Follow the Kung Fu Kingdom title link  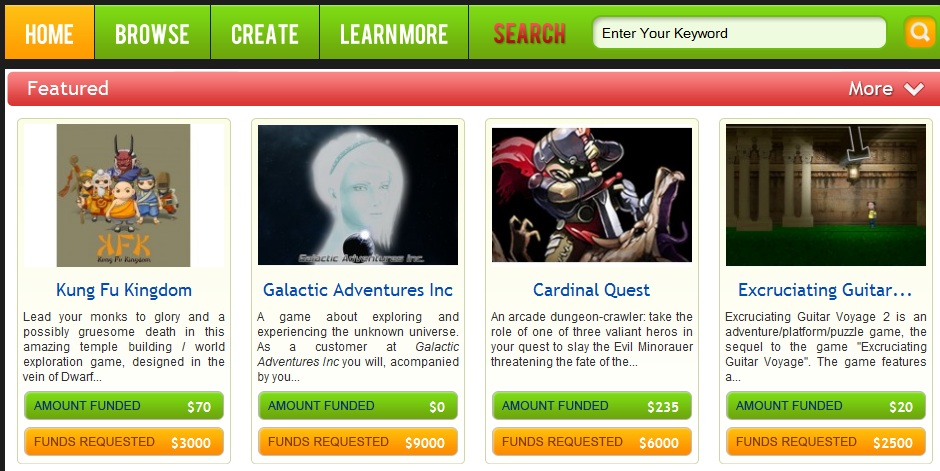coord(124,290)
